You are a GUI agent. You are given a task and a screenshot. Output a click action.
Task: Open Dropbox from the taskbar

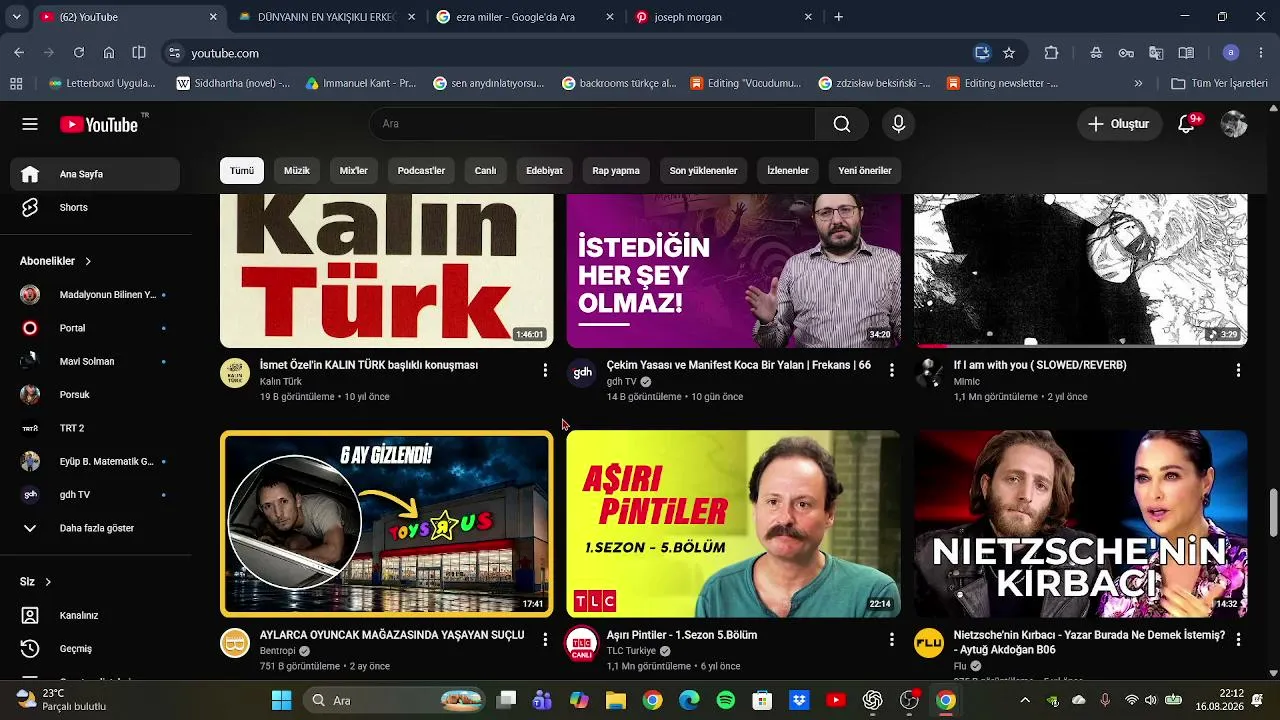click(x=799, y=700)
